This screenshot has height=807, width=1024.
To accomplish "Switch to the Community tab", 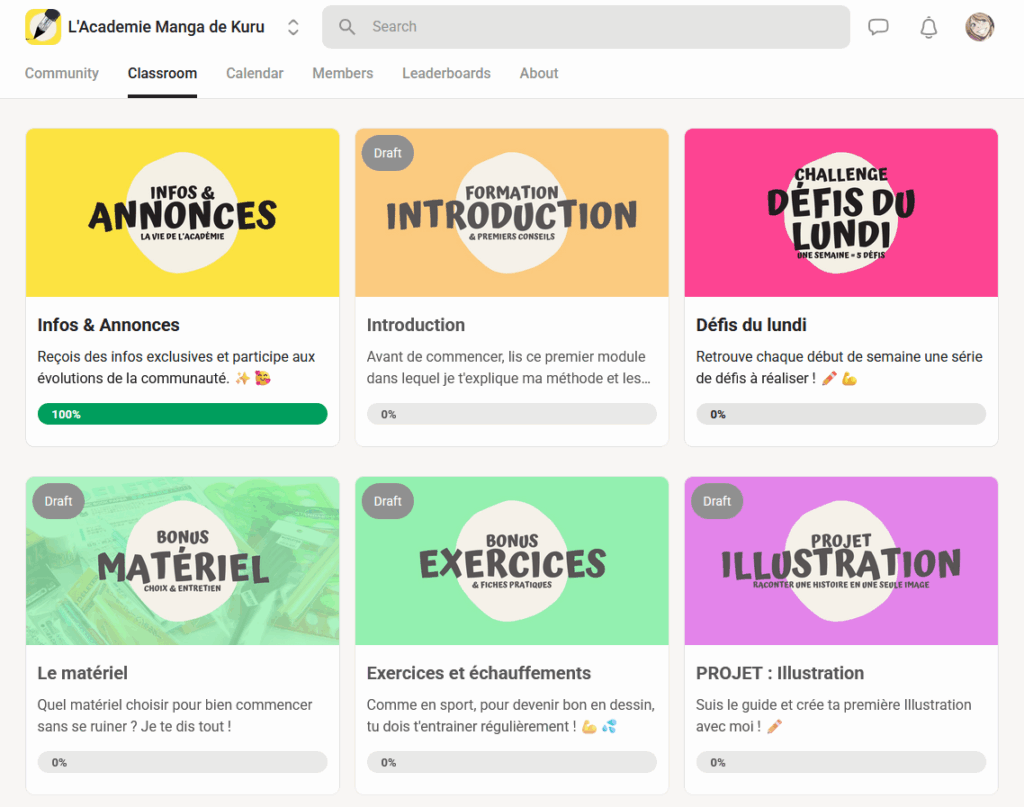I will click(62, 73).
